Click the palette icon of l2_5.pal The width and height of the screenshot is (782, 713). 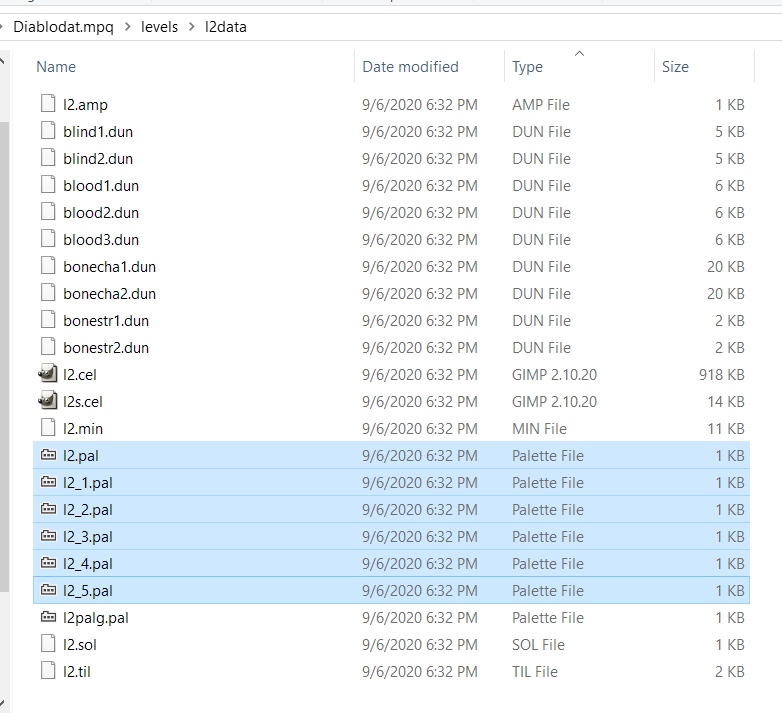48,589
